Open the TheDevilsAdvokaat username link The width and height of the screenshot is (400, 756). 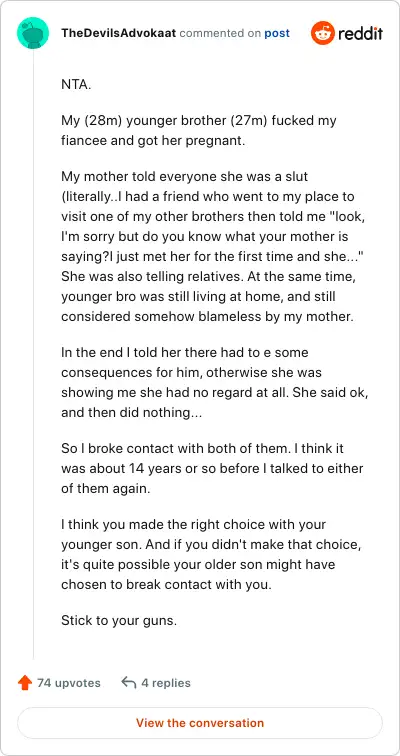(119, 33)
